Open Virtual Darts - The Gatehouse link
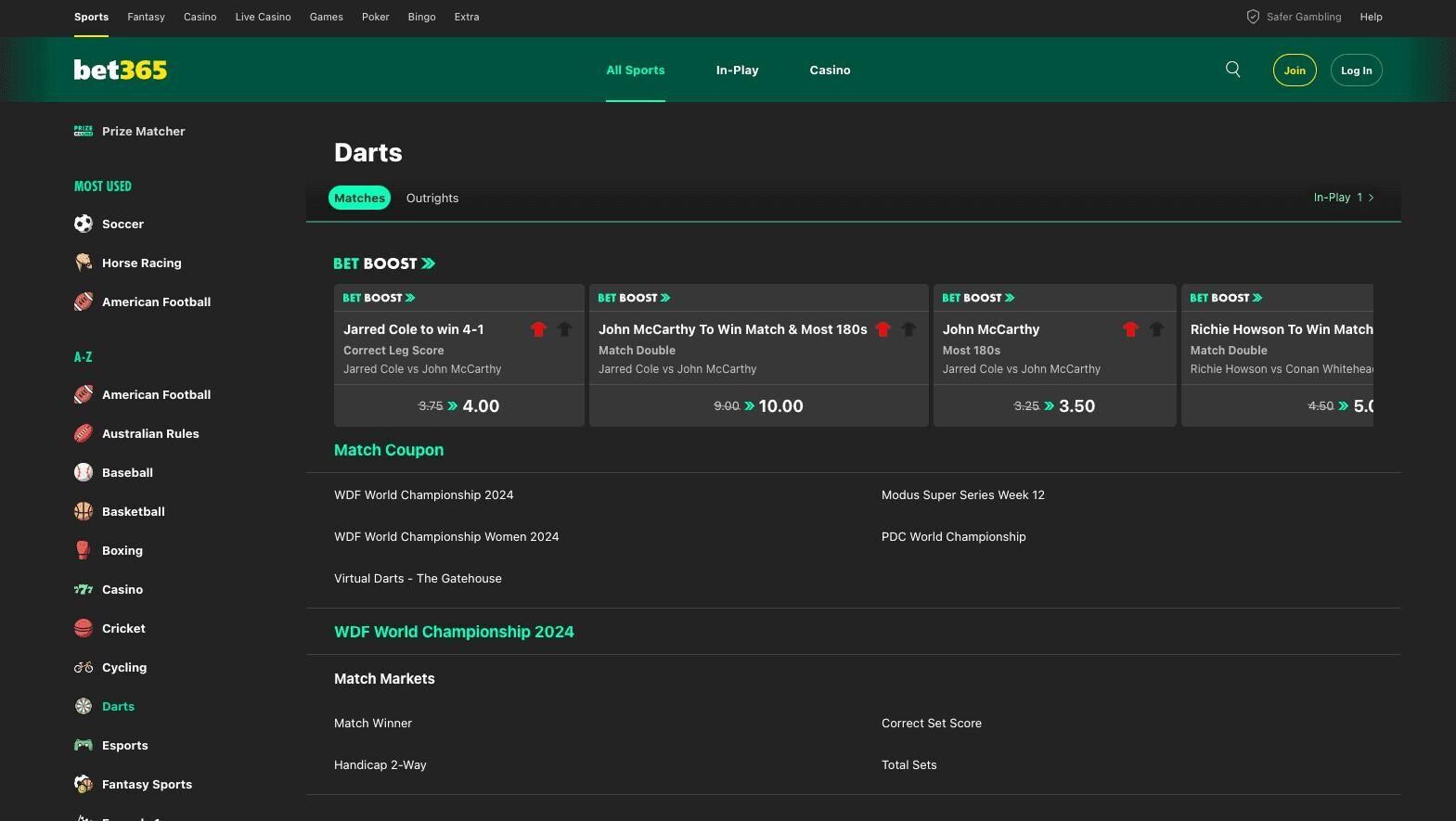This screenshot has height=821, width=1456. 418,578
